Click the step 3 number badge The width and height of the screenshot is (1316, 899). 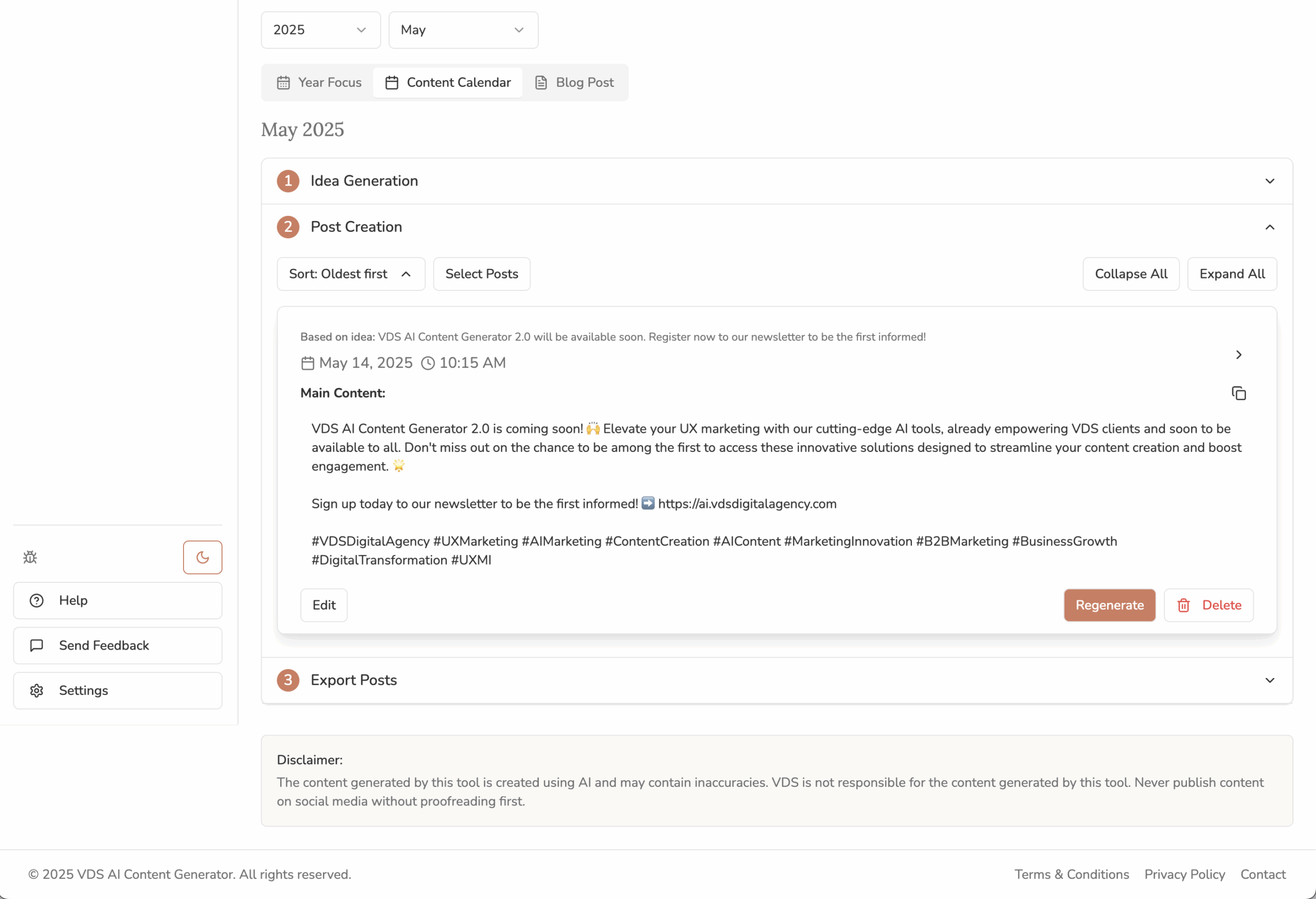(288, 680)
